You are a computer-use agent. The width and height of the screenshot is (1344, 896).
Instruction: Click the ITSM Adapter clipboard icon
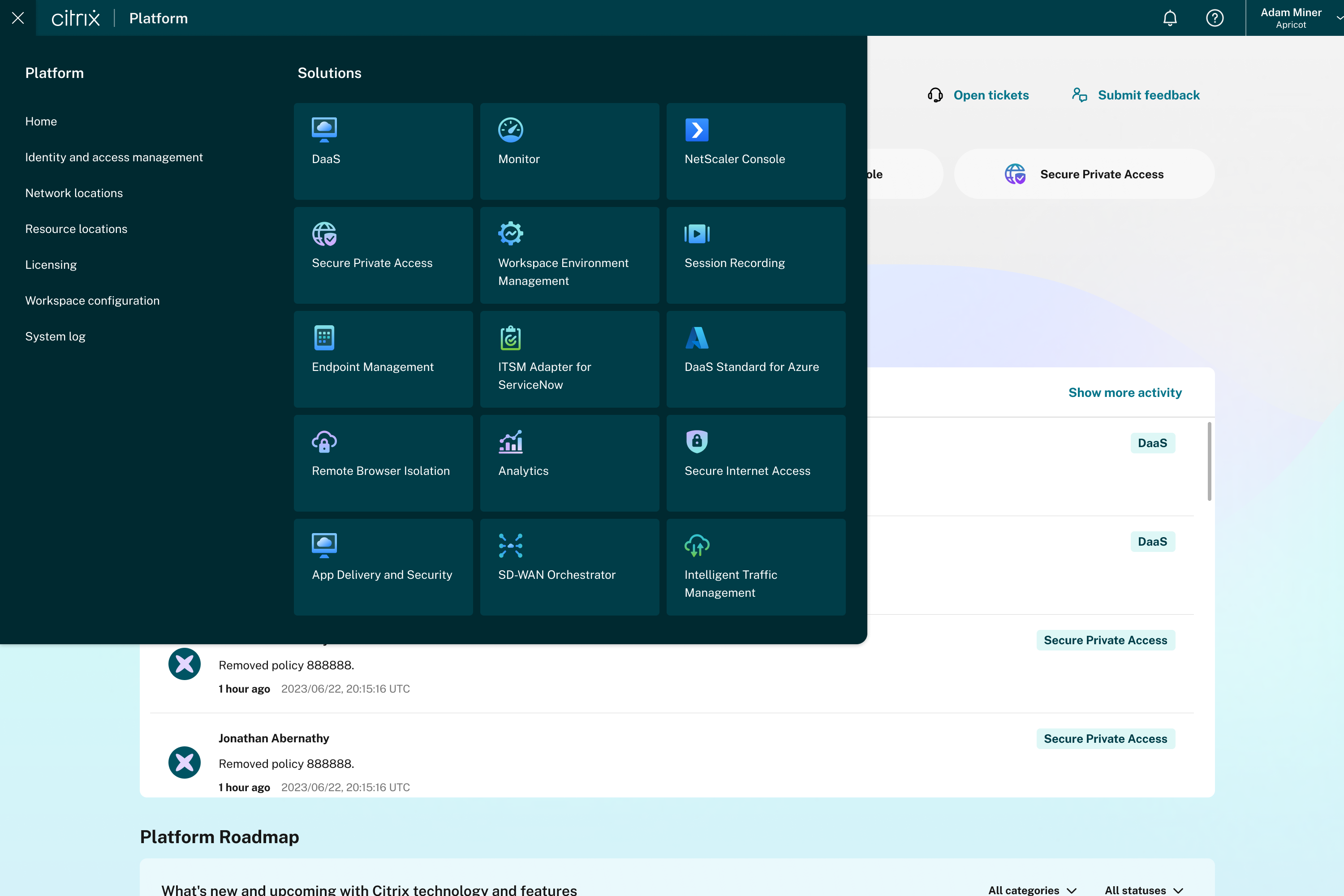(x=510, y=338)
